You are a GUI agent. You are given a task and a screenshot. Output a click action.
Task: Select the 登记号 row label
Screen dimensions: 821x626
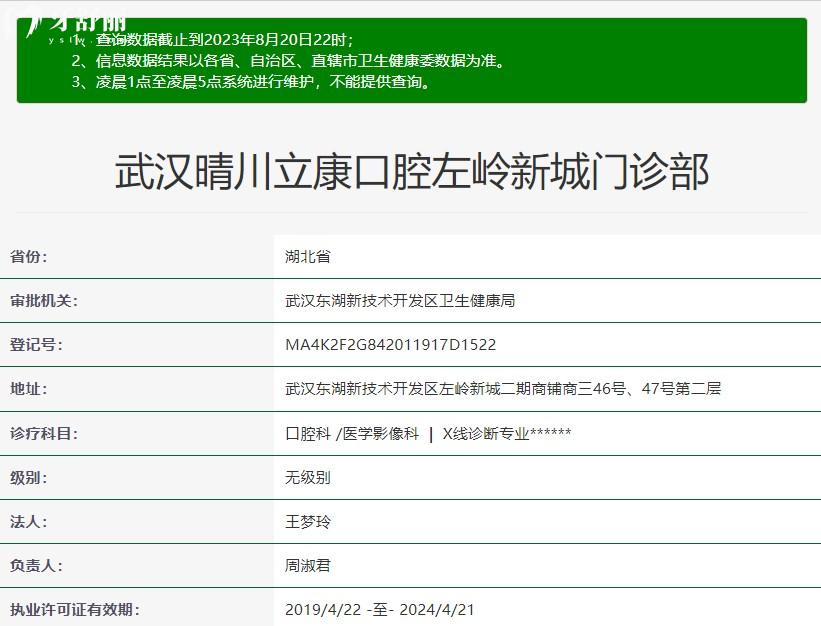tap(36, 345)
